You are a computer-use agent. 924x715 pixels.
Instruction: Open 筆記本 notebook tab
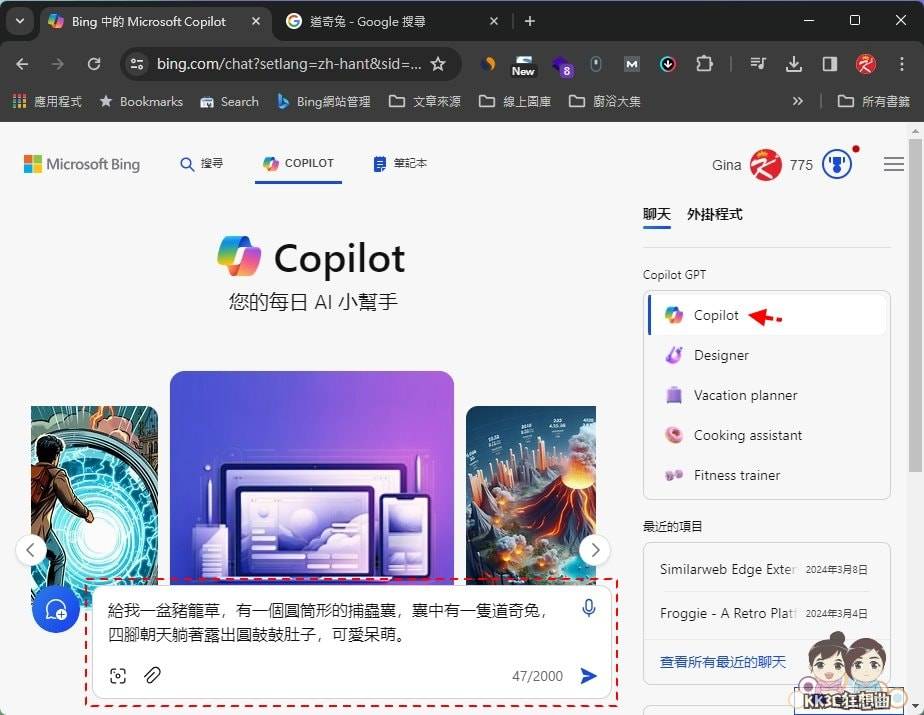(x=400, y=164)
